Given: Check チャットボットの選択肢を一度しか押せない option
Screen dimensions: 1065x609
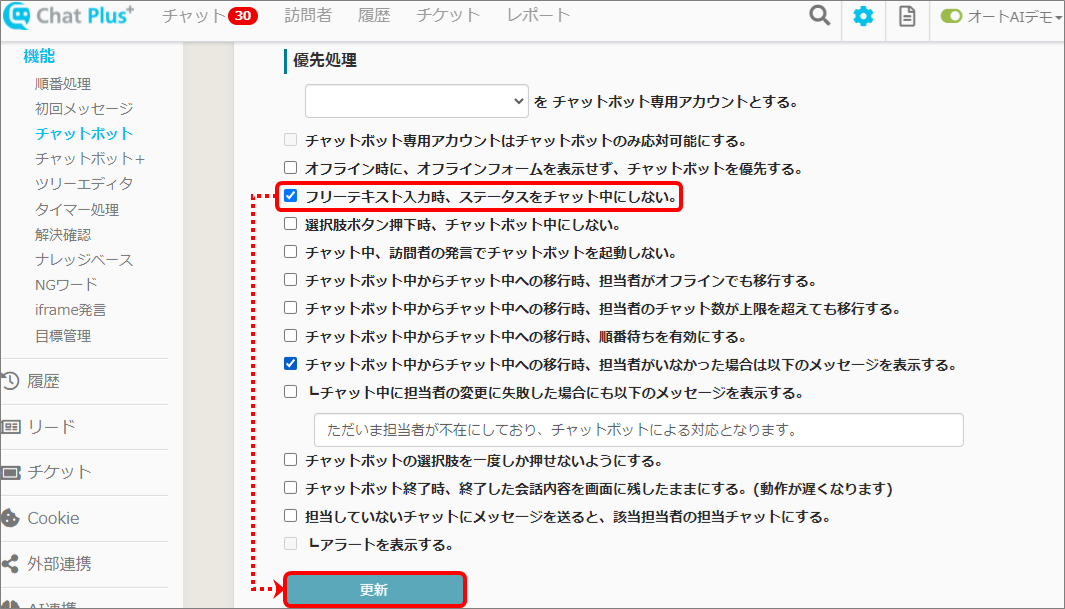Looking at the screenshot, I should (x=291, y=460).
